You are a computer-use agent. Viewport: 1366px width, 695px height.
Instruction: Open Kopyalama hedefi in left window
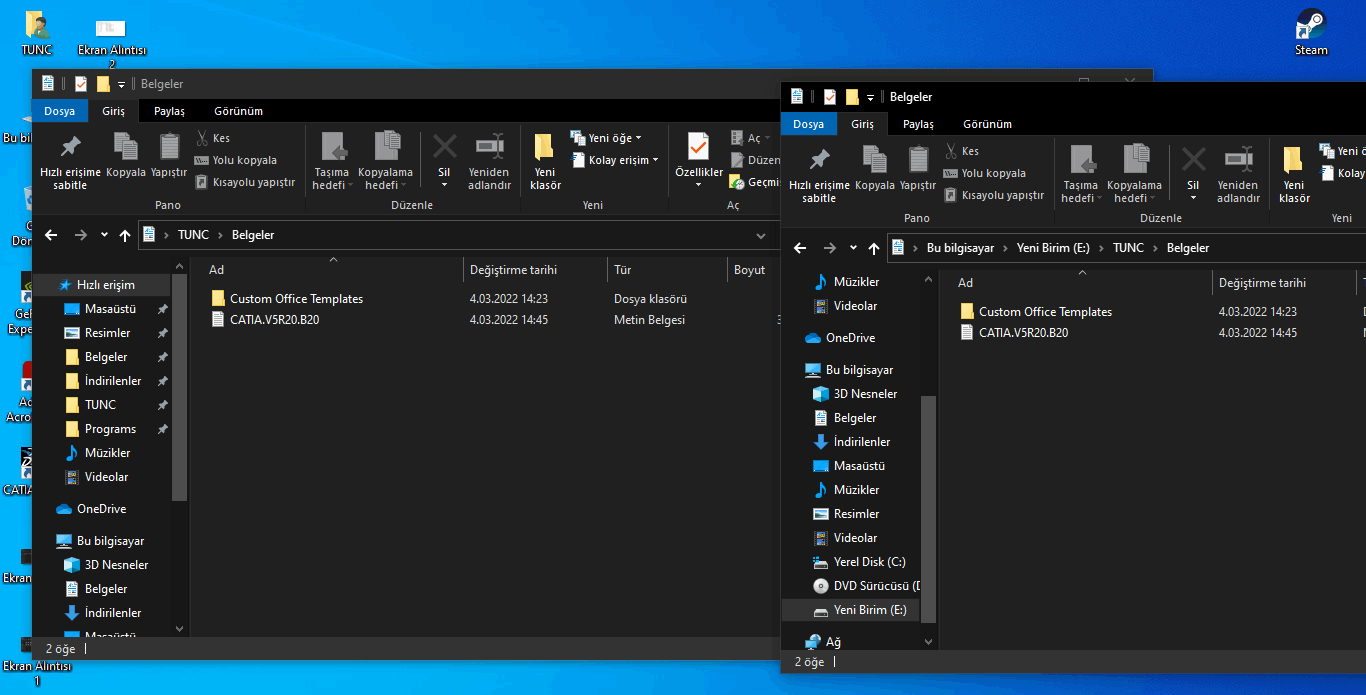385,161
